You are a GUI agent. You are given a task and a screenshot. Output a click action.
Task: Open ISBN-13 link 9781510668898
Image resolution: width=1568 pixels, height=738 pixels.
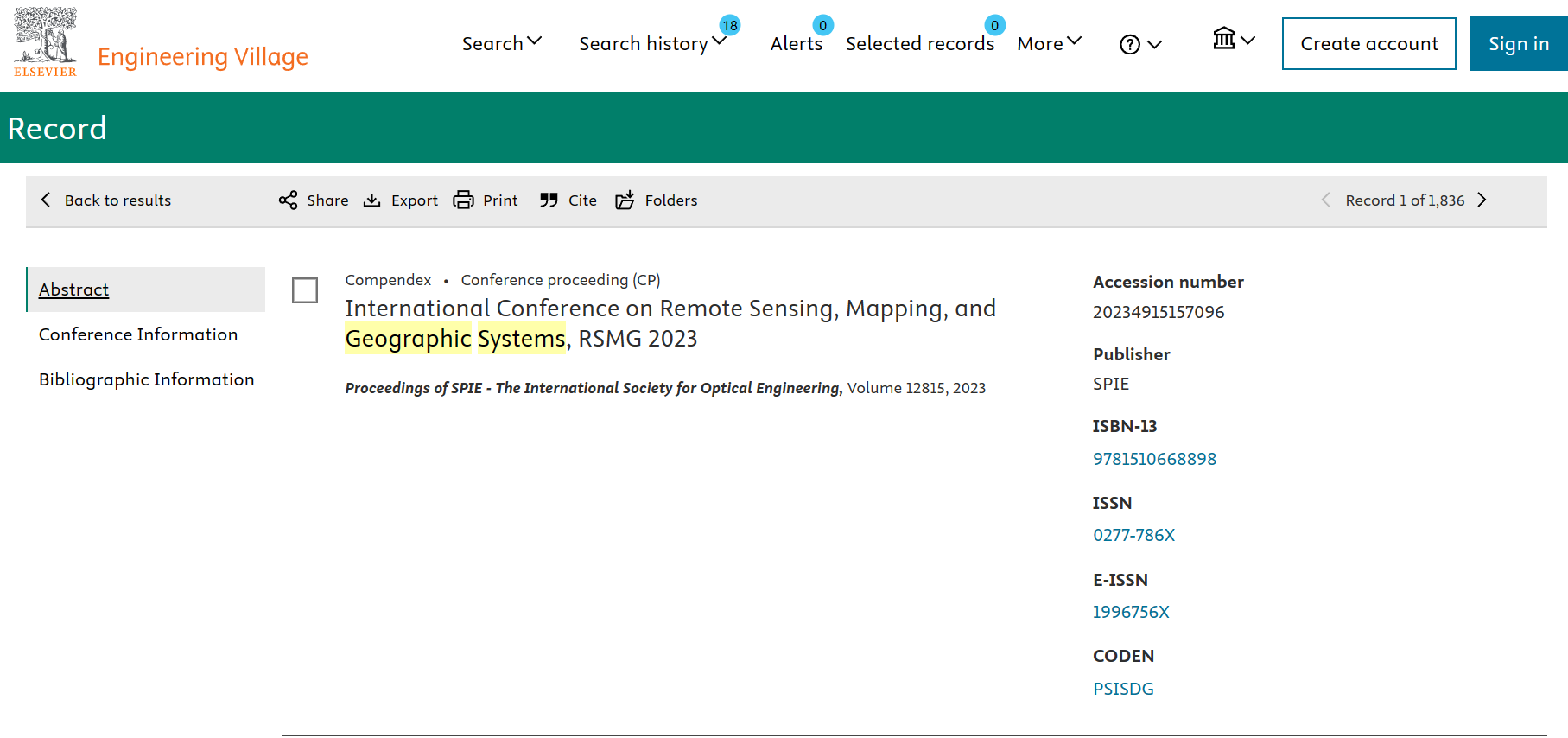(x=1154, y=459)
